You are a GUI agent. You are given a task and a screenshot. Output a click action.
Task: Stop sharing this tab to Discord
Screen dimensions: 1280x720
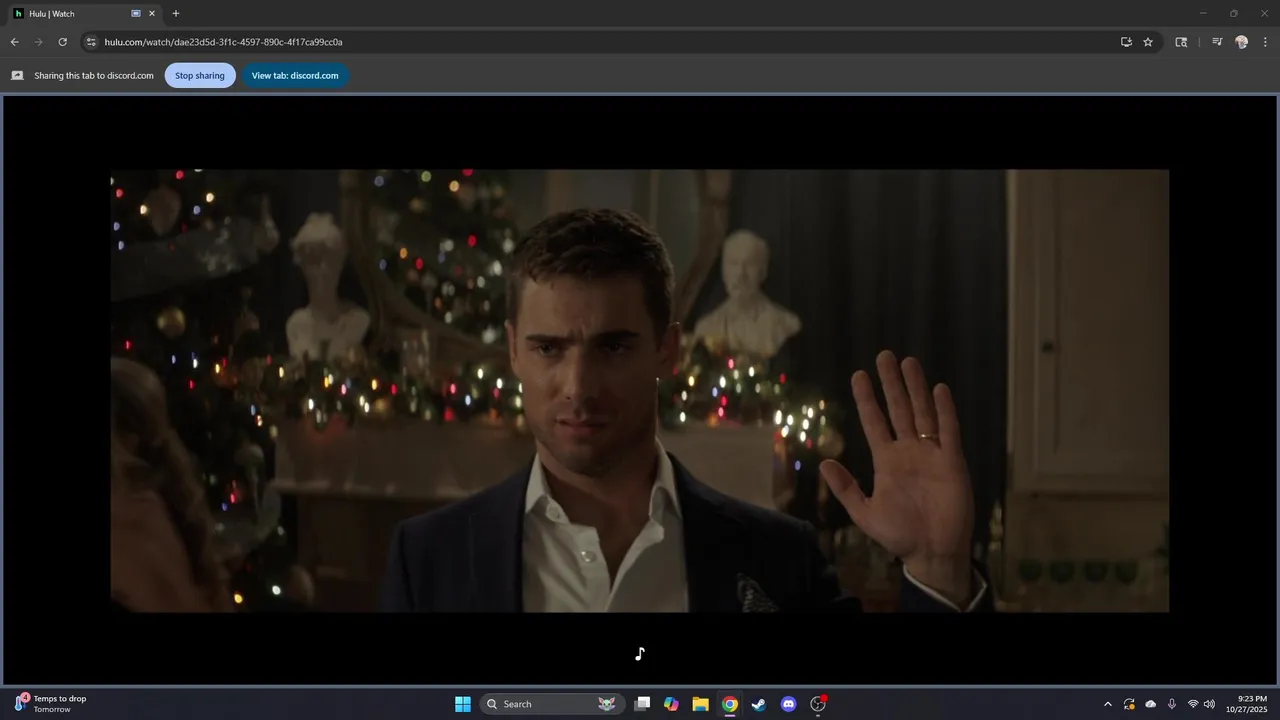click(200, 75)
